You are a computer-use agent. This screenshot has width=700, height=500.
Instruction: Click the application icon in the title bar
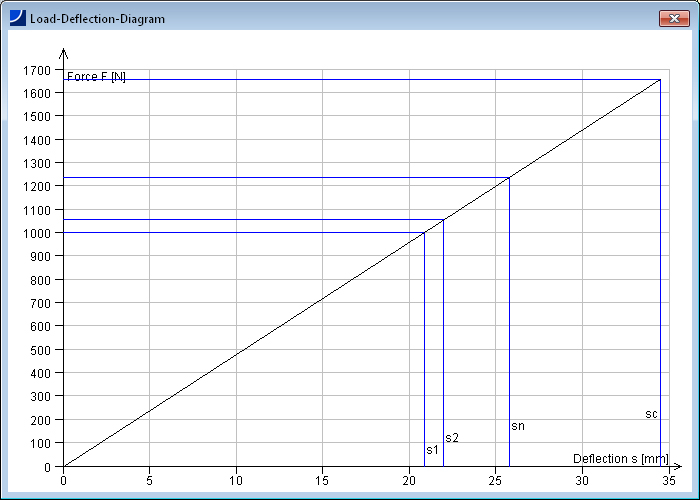[x=17, y=18]
